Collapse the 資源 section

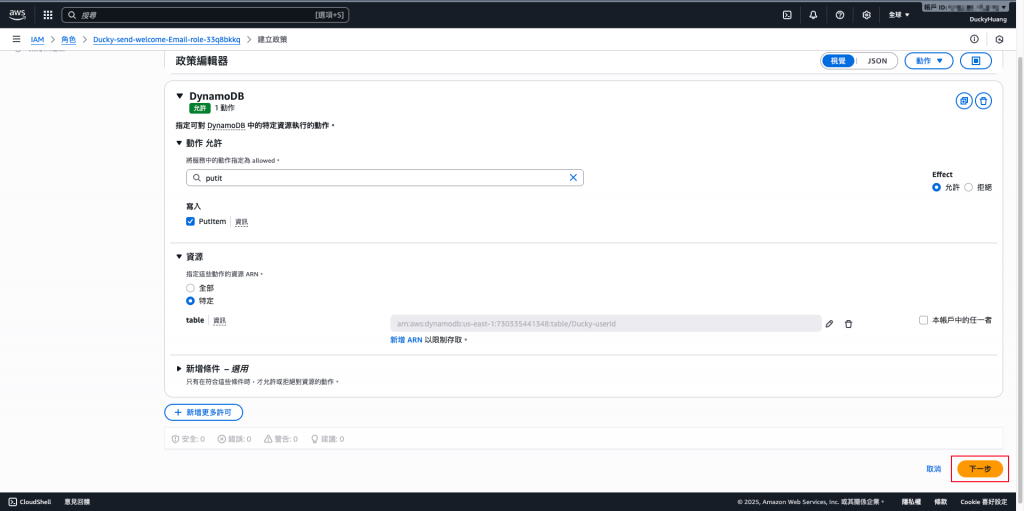click(180, 256)
